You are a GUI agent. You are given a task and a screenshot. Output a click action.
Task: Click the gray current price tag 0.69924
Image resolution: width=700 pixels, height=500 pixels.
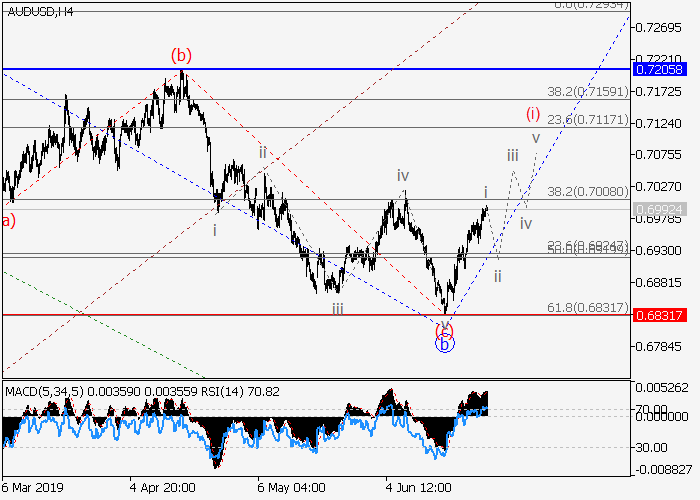coord(659,208)
